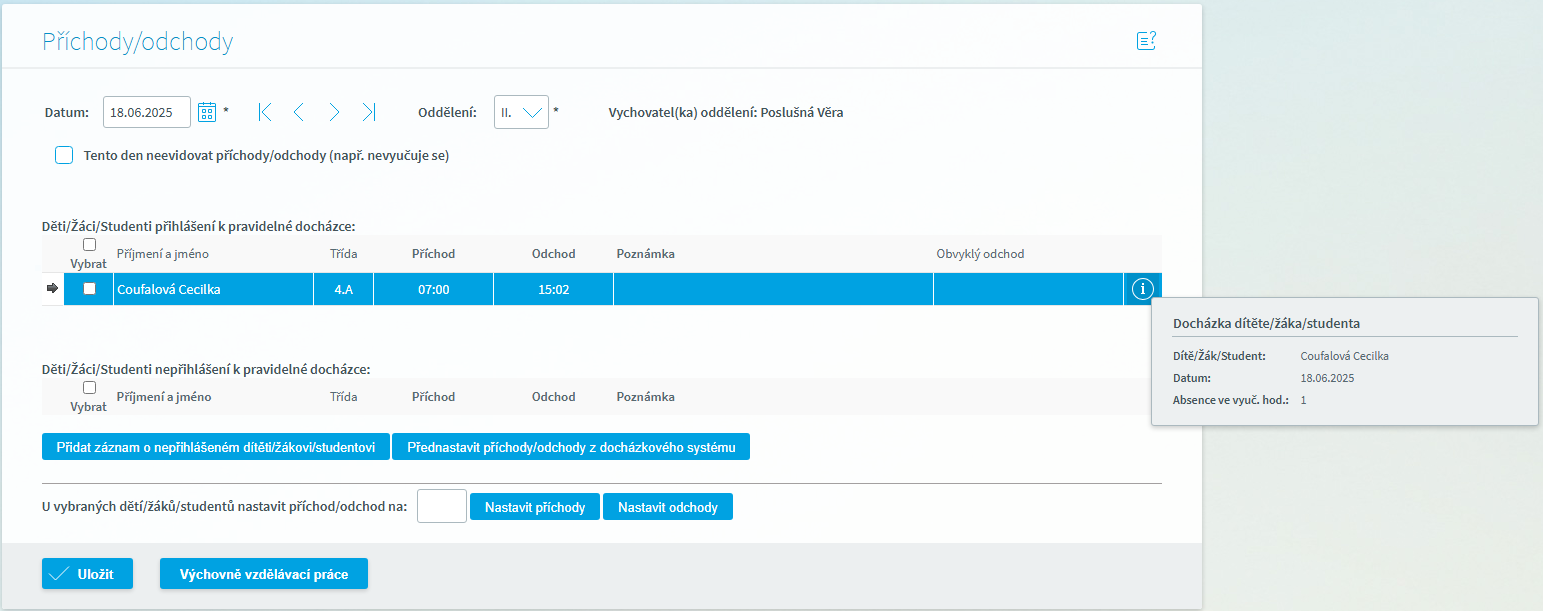The width and height of the screenshot is (1543, 611).
Task: Tick the checkbox for Coufalová Cecilka
Action: (x=90, y=289)
